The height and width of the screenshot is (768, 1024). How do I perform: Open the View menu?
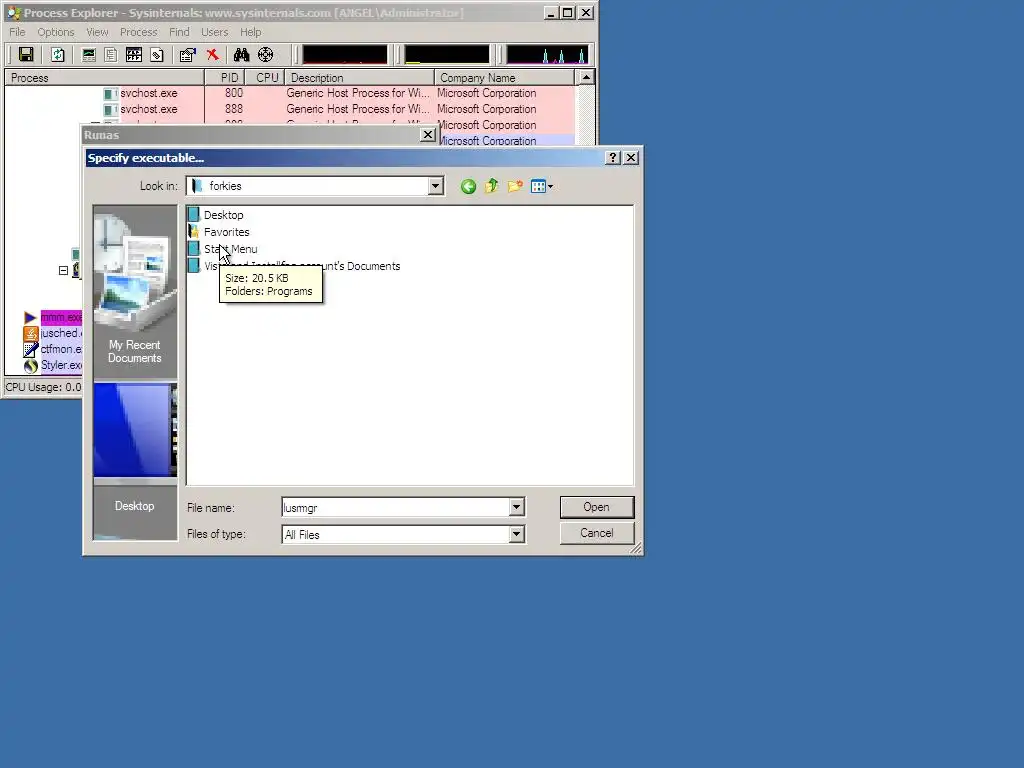pyautogui.click(x=97, y=32)
